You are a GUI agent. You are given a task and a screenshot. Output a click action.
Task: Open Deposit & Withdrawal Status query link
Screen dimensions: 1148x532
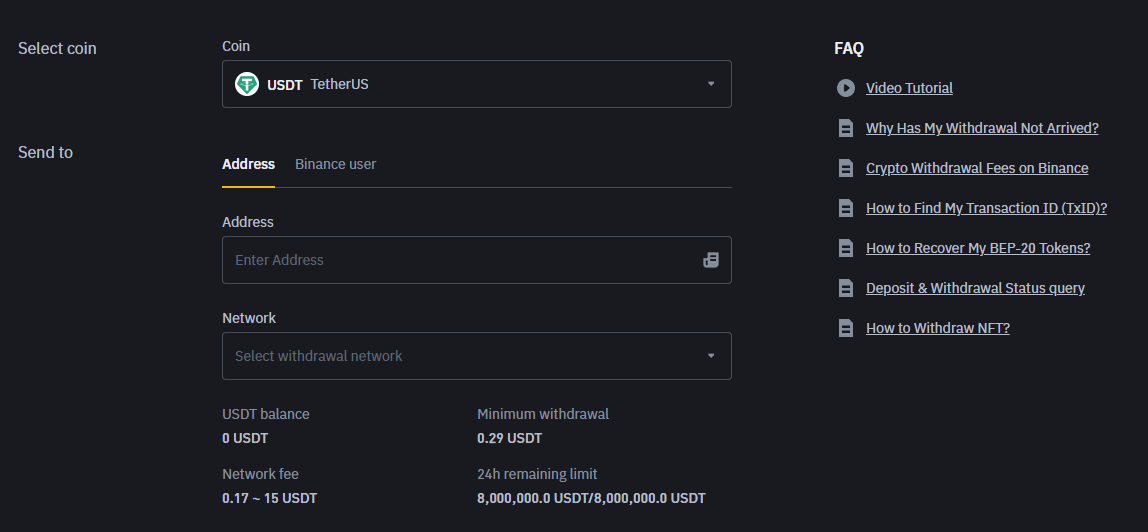pyautogui.click(x=975, y=288)
